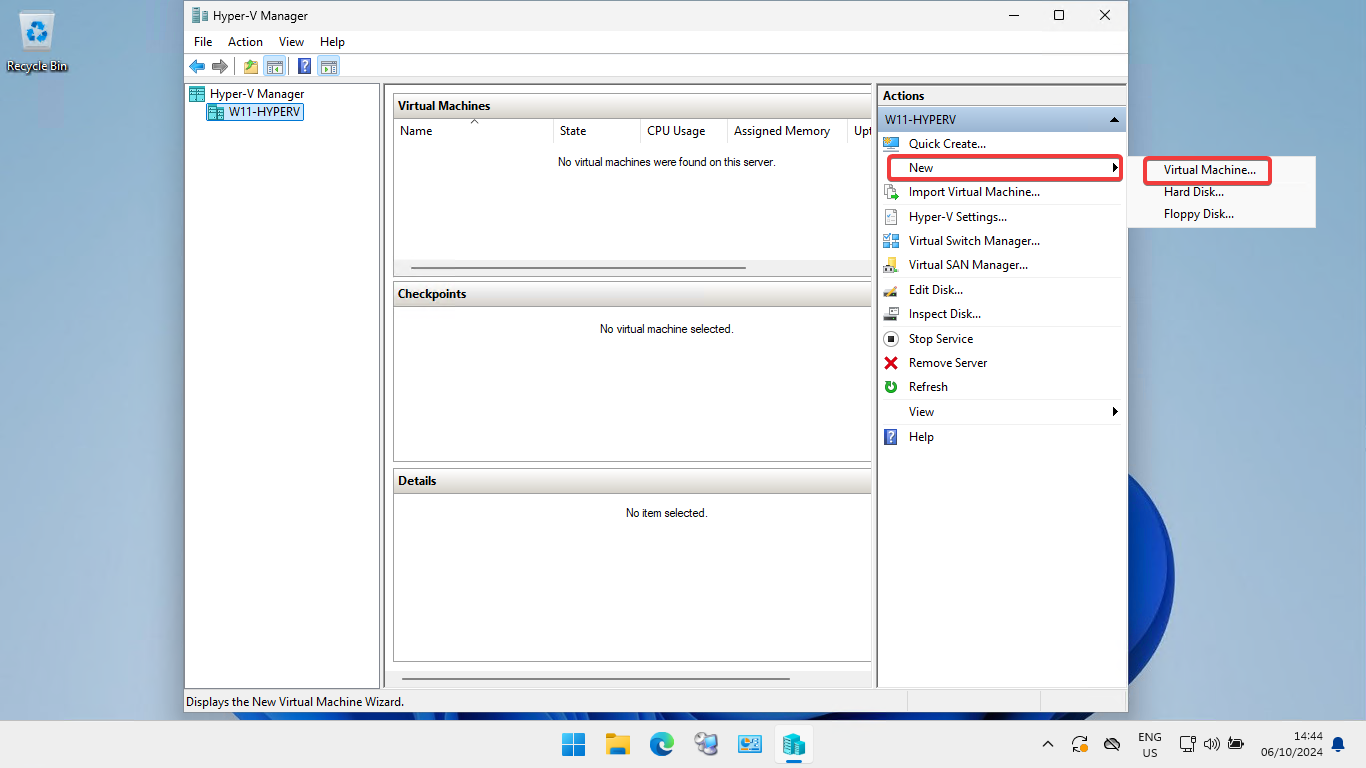Viewport: 1366px width, 768px height.
Task: Click the Forward arrow toolbar icon
Action: (220, 67)
